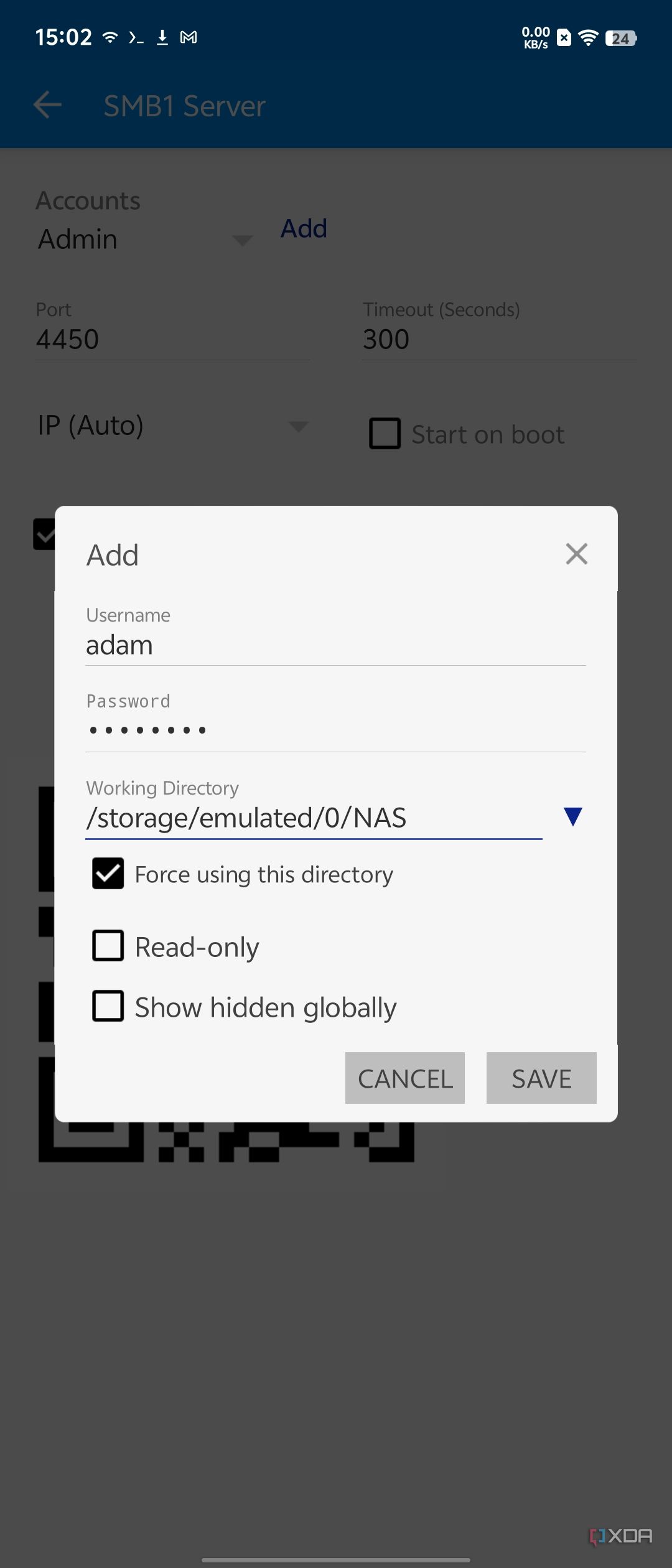Click the Username field containing adam
Image resolution: width=672 pixels, height=1568 pixels.
[x=336, y=646]
